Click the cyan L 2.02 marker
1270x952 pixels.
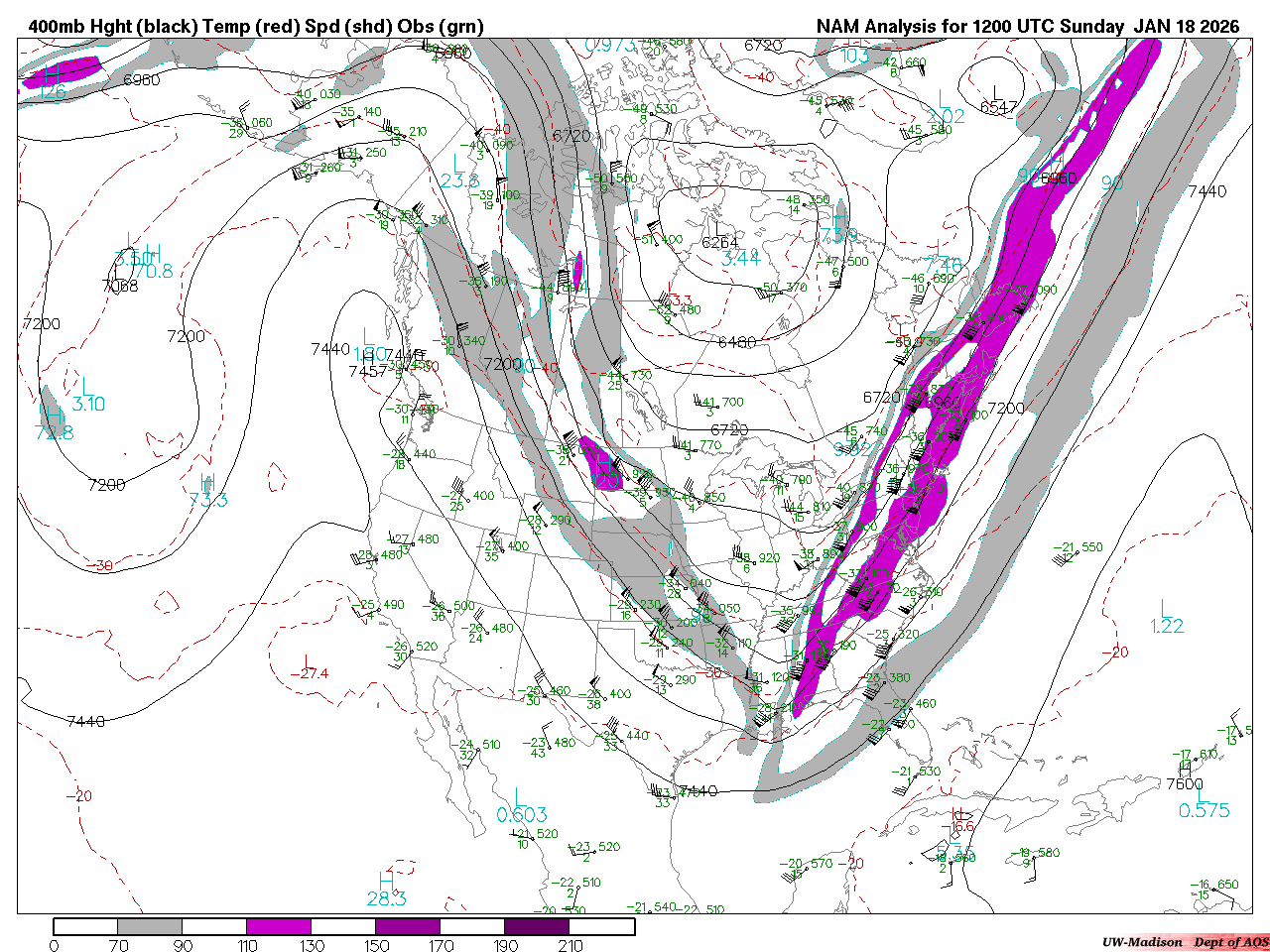945,107
